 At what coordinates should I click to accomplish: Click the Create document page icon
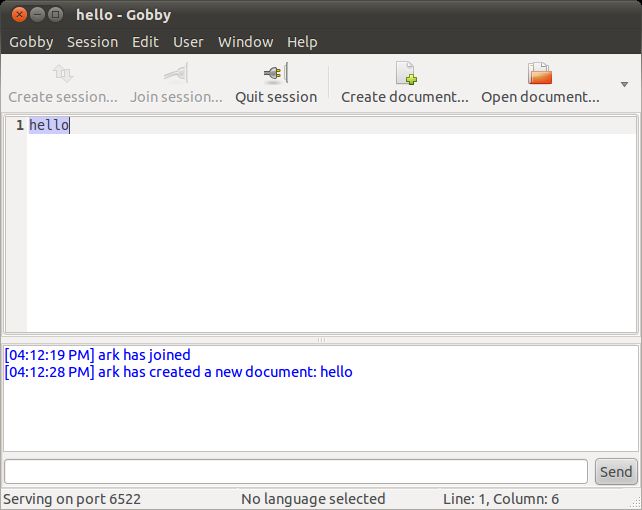tap(406, 73)
